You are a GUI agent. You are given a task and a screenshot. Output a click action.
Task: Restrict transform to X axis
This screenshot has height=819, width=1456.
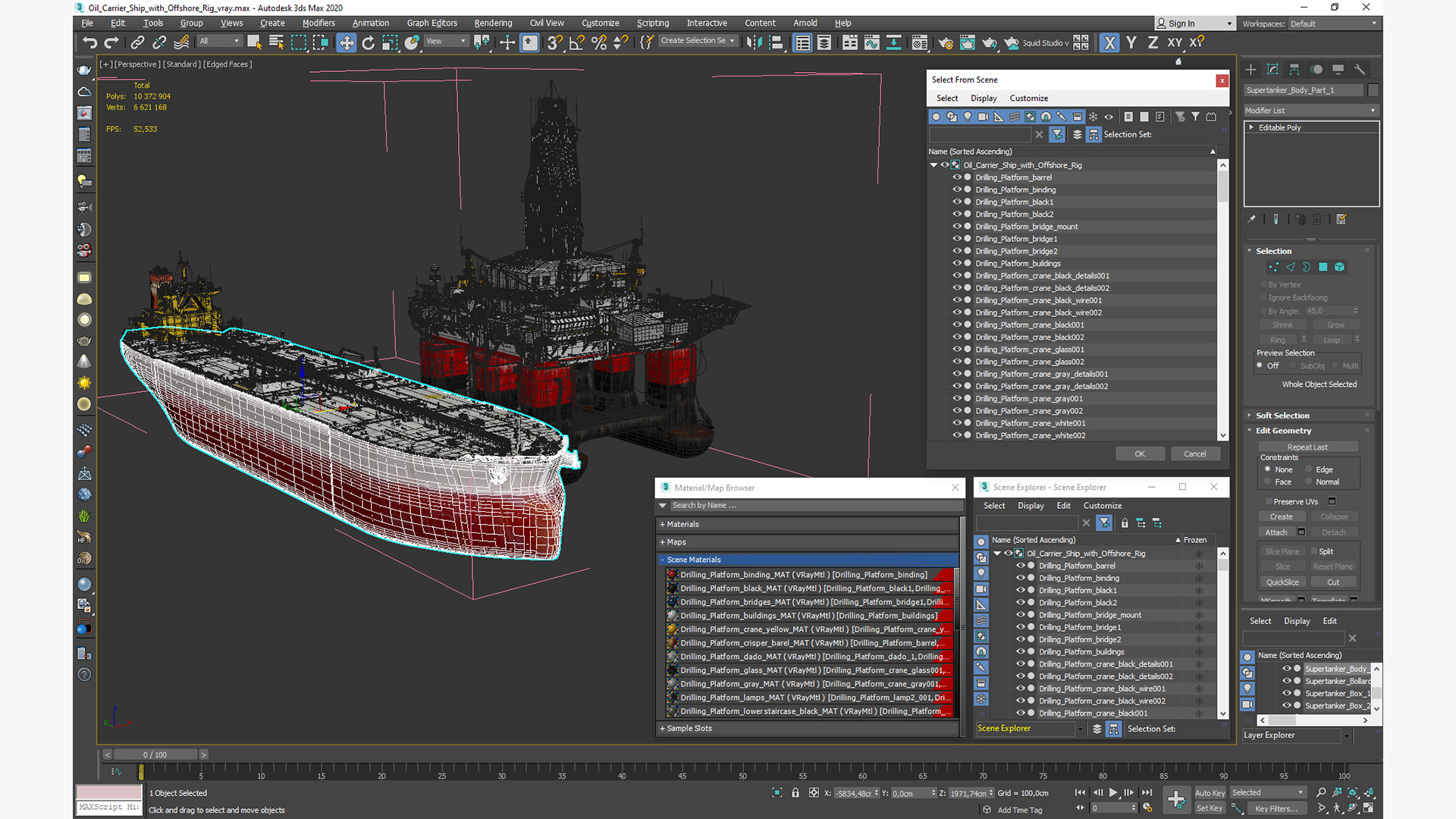1109,42
